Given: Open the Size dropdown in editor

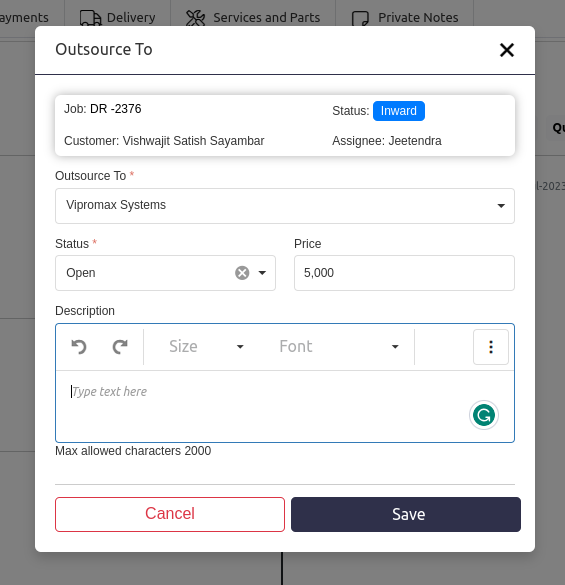Looking at the screenshot, I should pyautogui.click(x=206, y=347).
